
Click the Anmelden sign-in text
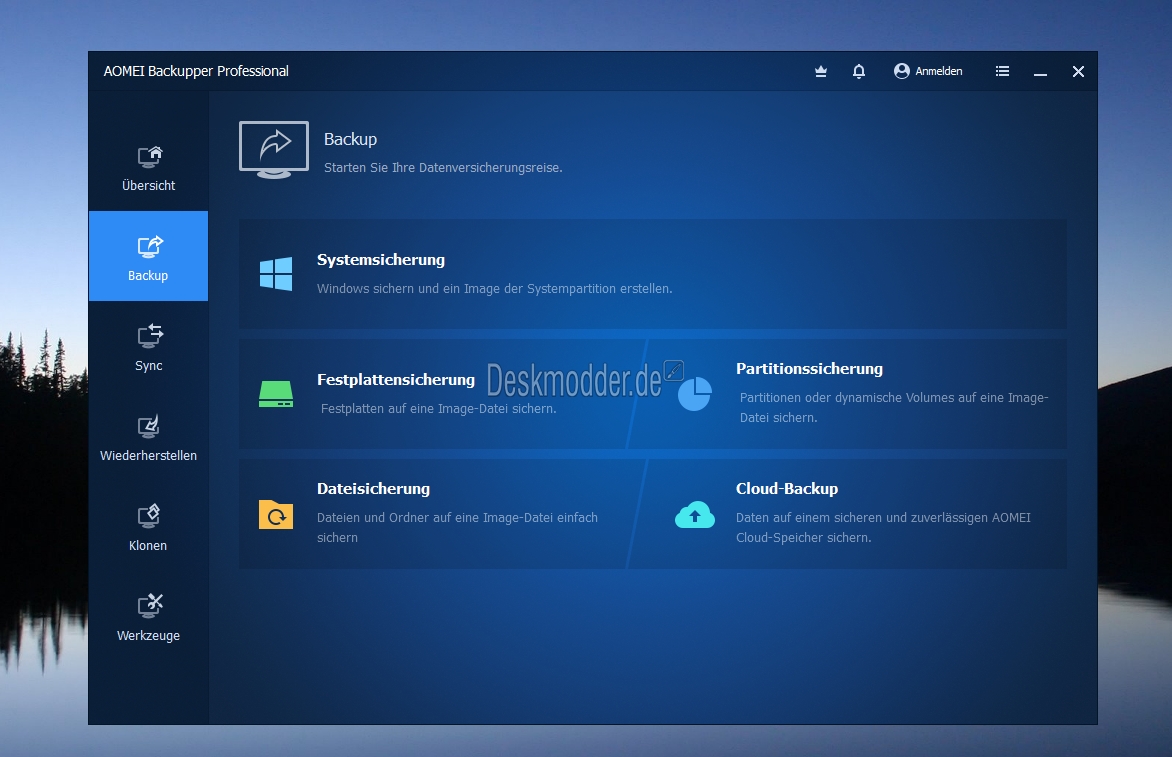(x=939, y=71)
